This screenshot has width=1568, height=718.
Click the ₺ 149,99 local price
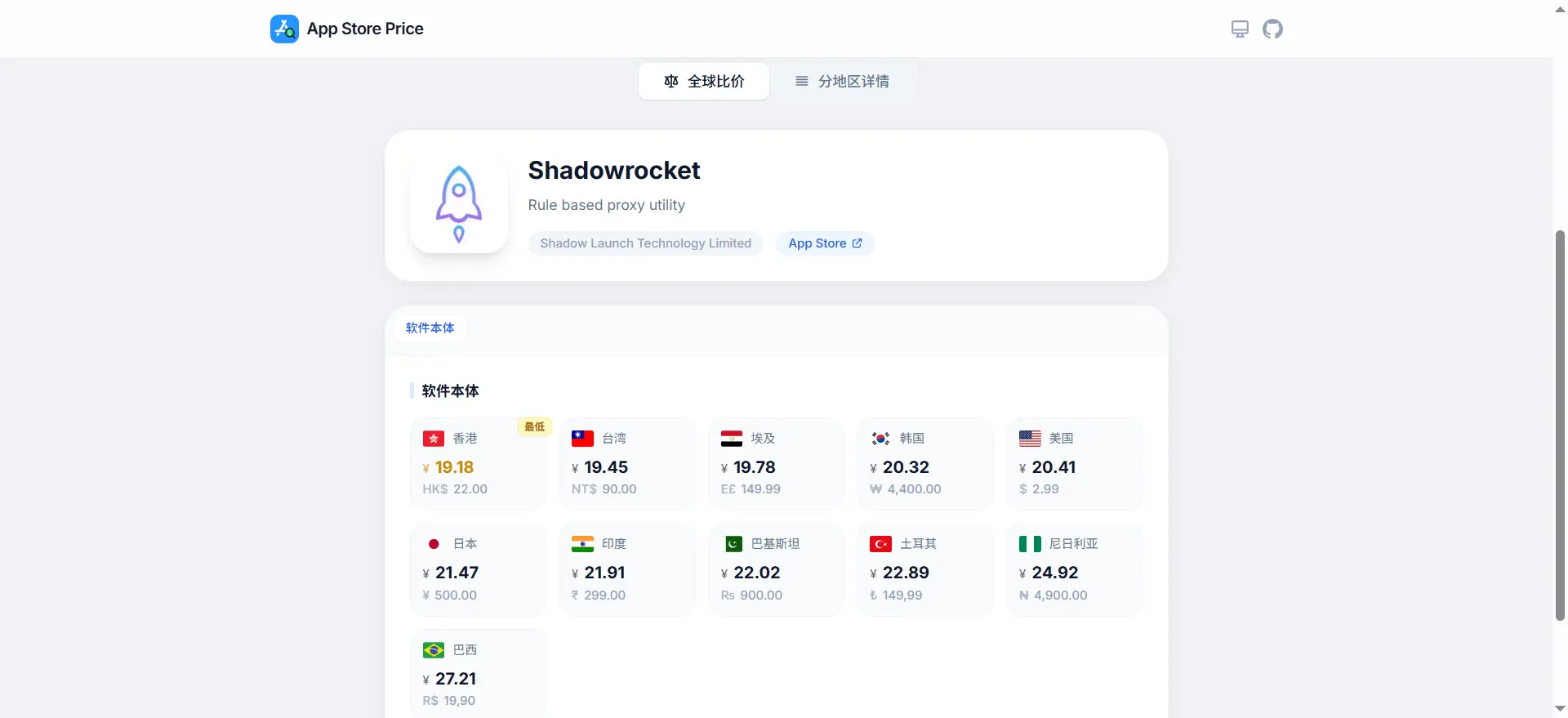click(897, 595)
